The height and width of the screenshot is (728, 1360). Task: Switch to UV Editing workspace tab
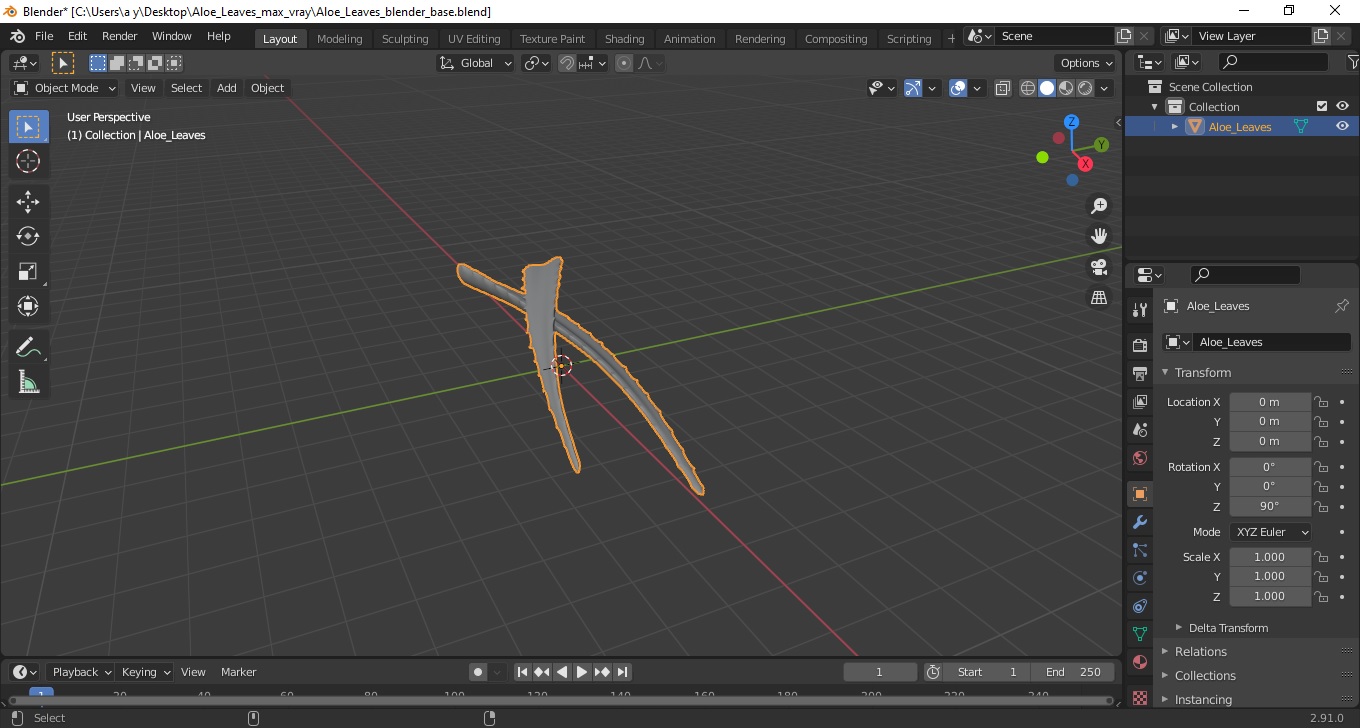(474, 38)
